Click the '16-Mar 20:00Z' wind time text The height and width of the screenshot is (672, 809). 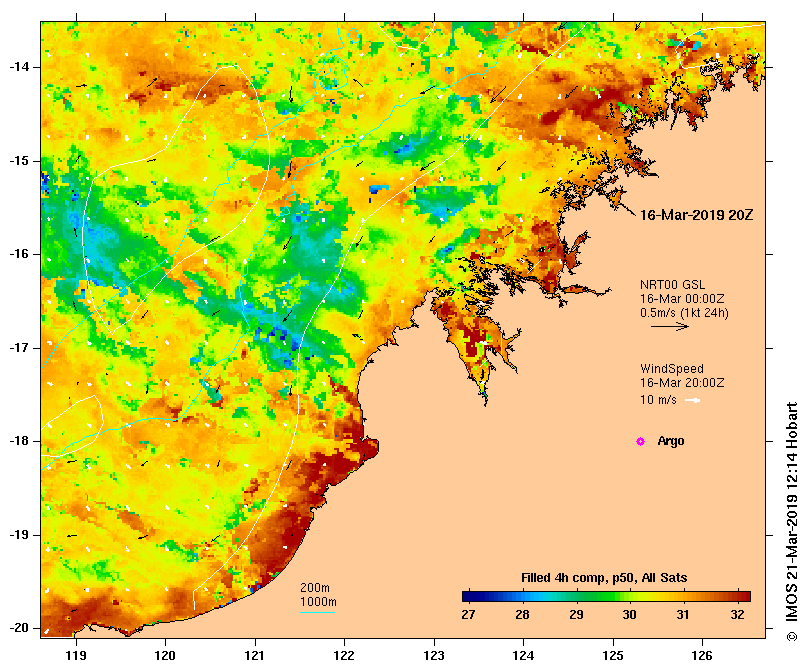pos(682,383)
